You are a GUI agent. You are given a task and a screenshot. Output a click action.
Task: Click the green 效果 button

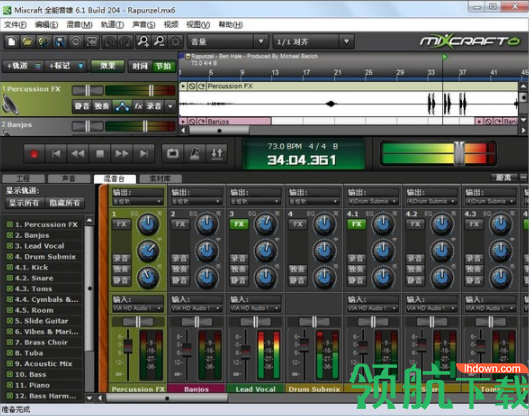(x=108, y=66)
